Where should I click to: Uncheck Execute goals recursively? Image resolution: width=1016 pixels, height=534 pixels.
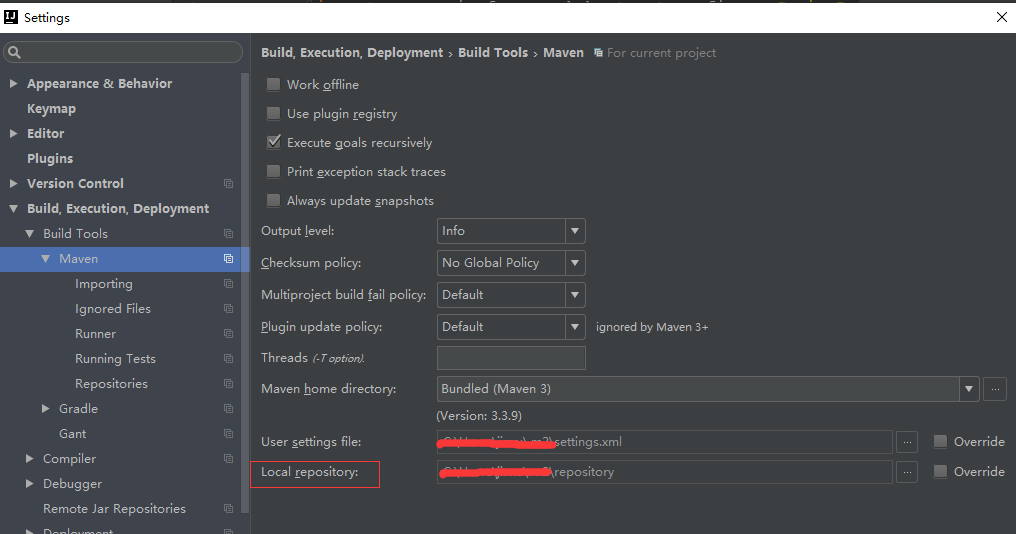[x=274, y=143]
